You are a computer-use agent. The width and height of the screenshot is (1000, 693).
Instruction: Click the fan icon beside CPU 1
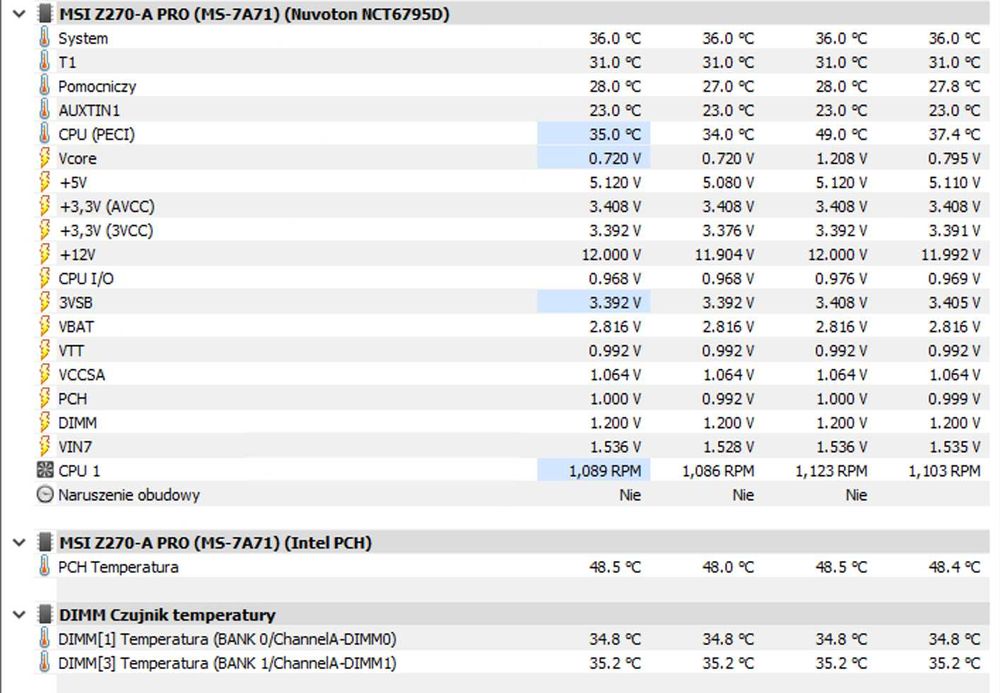[x=44, y=470]
